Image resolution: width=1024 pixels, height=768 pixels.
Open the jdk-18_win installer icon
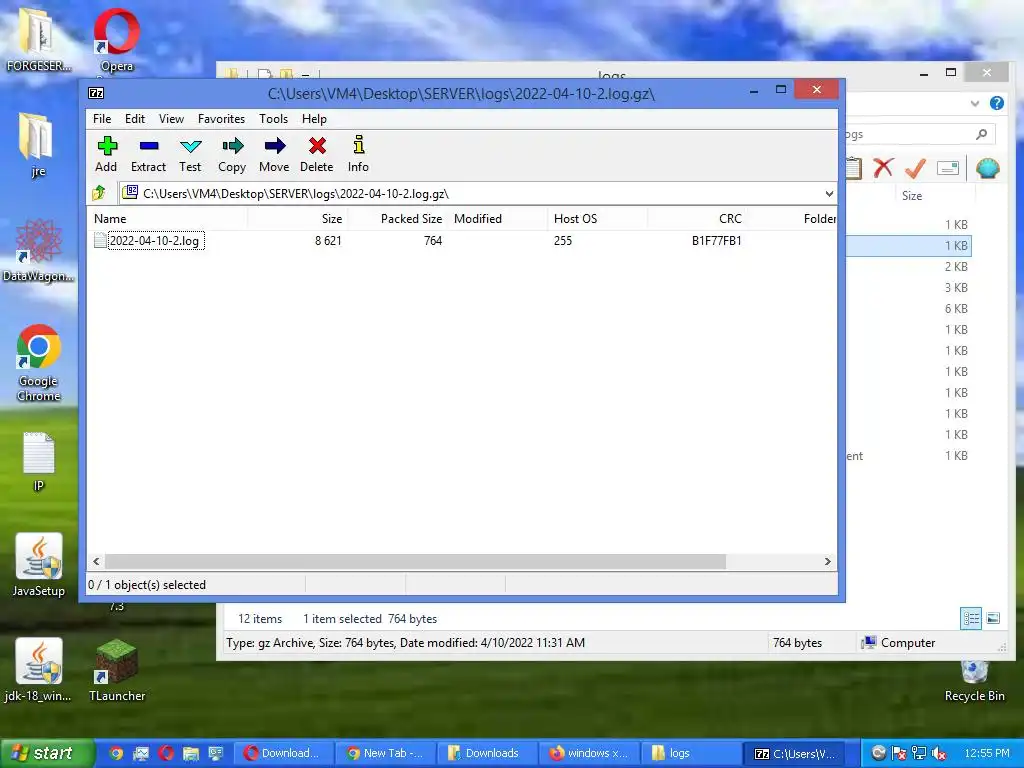39,670
